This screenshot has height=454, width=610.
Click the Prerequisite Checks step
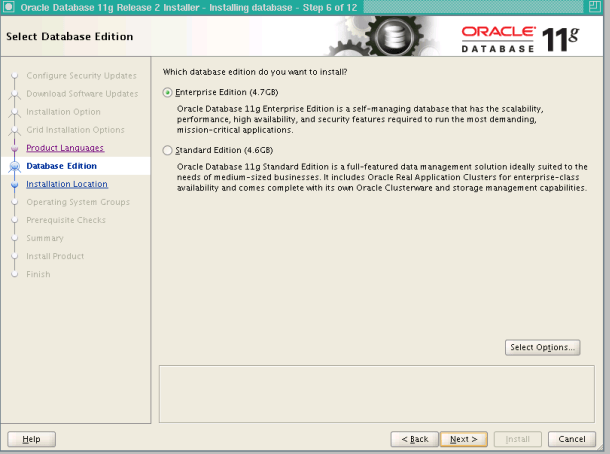[66, 220]
